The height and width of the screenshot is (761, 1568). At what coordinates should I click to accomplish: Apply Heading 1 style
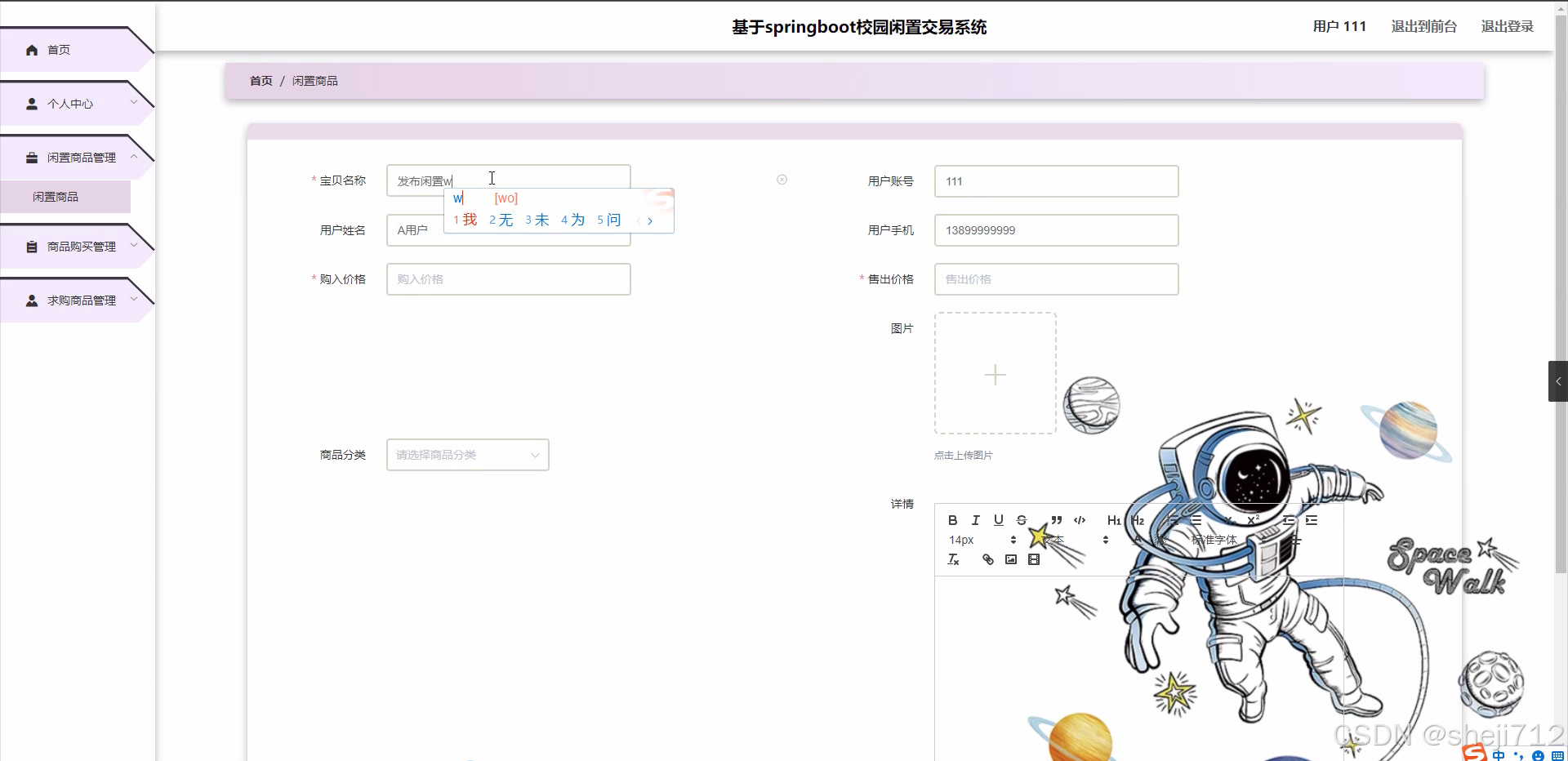(1114, 520)
